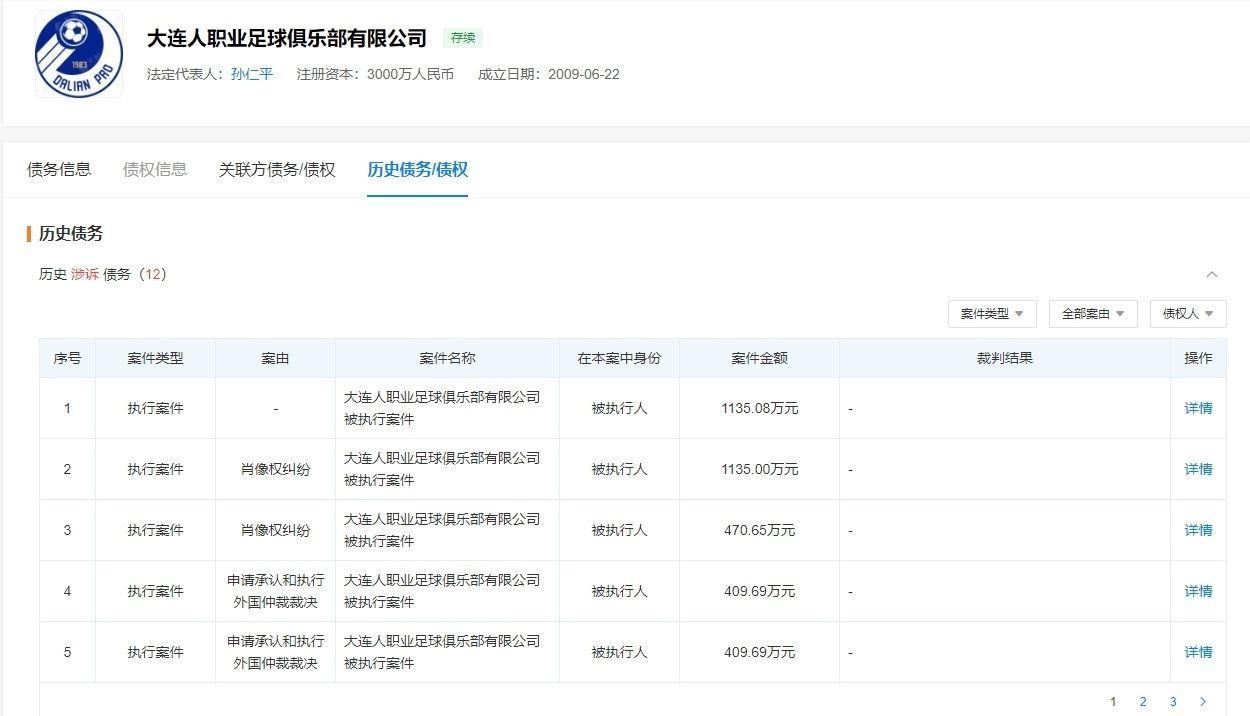Click 肖像权纠纷 cause in row 3

click(x=275, y=530)
